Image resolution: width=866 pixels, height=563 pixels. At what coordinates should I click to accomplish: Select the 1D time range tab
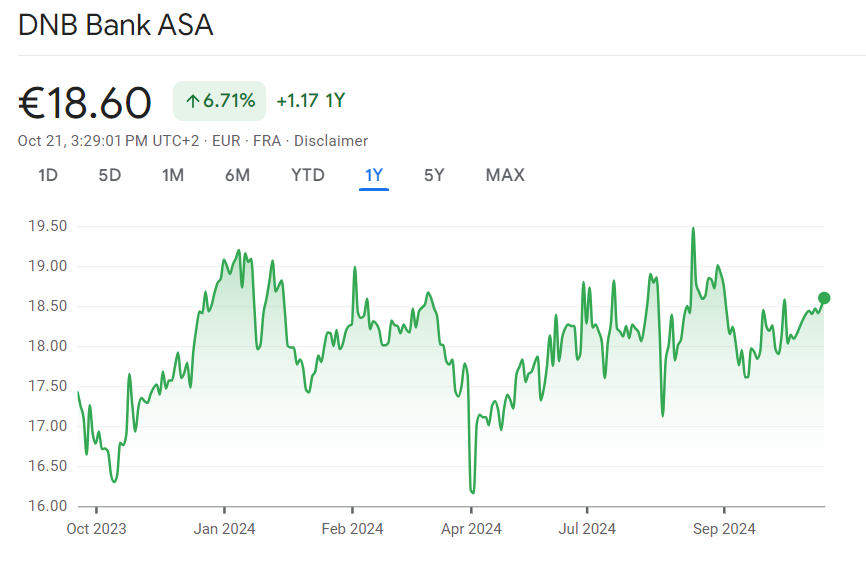click(x=48, y=175)
